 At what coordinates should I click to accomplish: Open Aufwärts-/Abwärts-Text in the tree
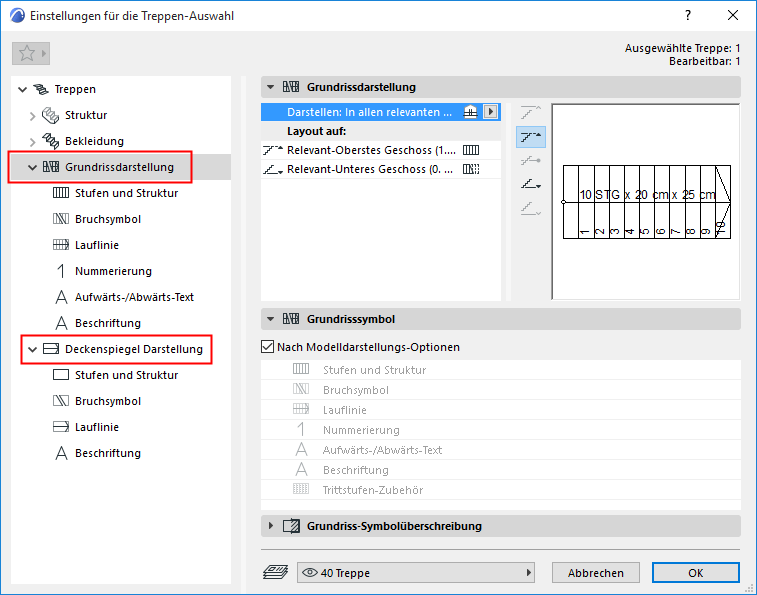point(134,298)
